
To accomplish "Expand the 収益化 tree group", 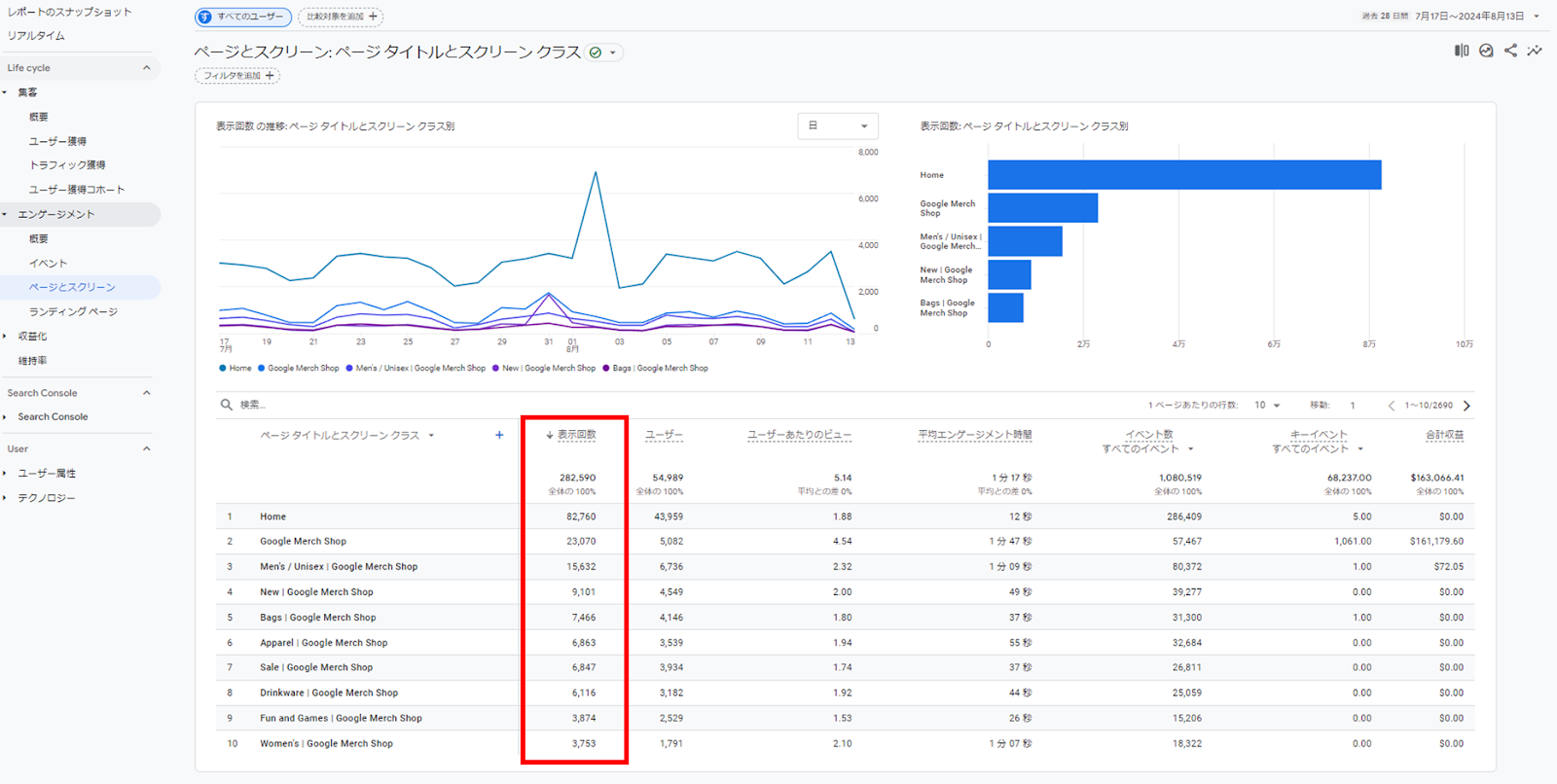I will pyautogui.click(x=5, y=337).
